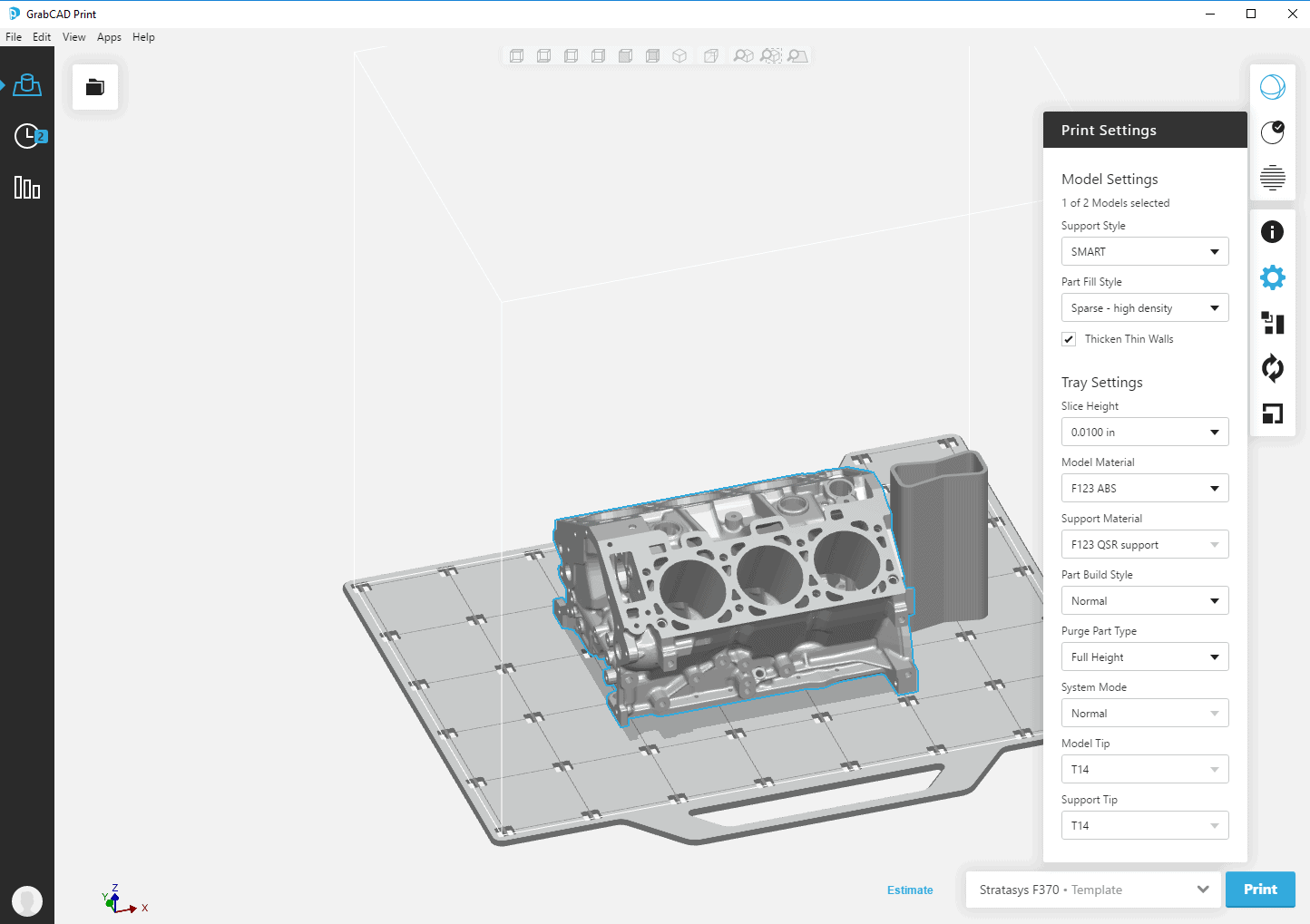This screenshot has width=1310, height=924.
Task: Open the Project panel folder icon
Action: (95, 87)
